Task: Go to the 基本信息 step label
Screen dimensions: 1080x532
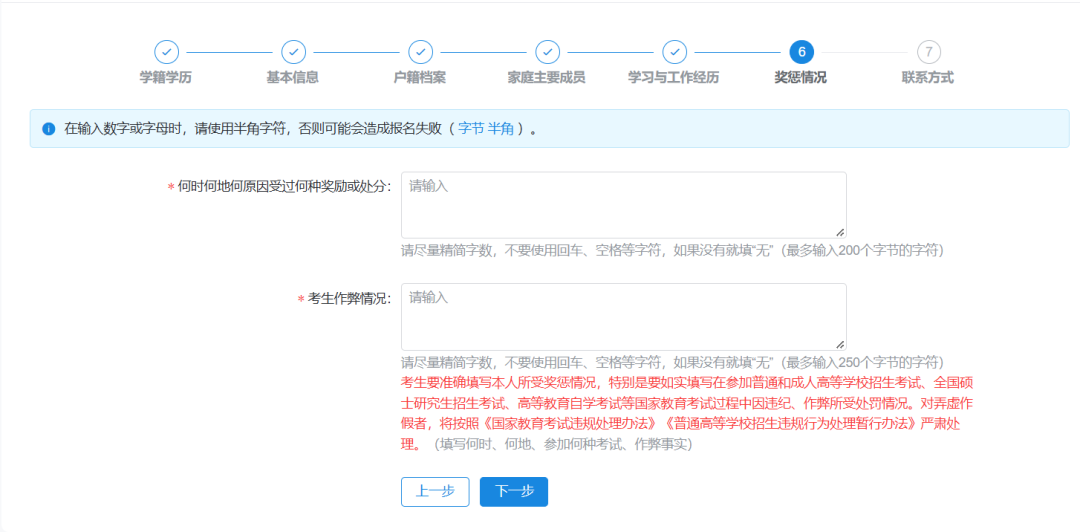Action: [293, 77]
